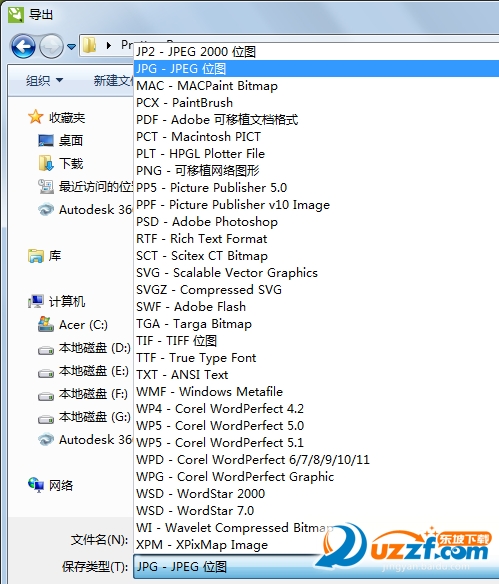Open the recent locations arrow beside Forward
Viewport: 499px width, 584px height.
point(71,47)
